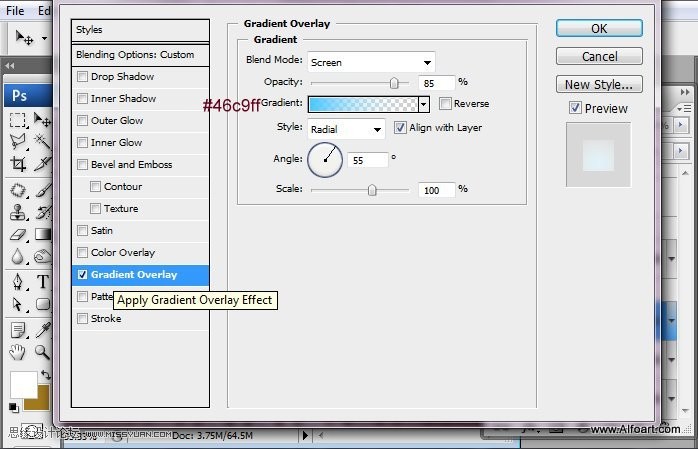The image size is (698, 449).
Task: Swap foreground and background colors
Action: (46, 375)
